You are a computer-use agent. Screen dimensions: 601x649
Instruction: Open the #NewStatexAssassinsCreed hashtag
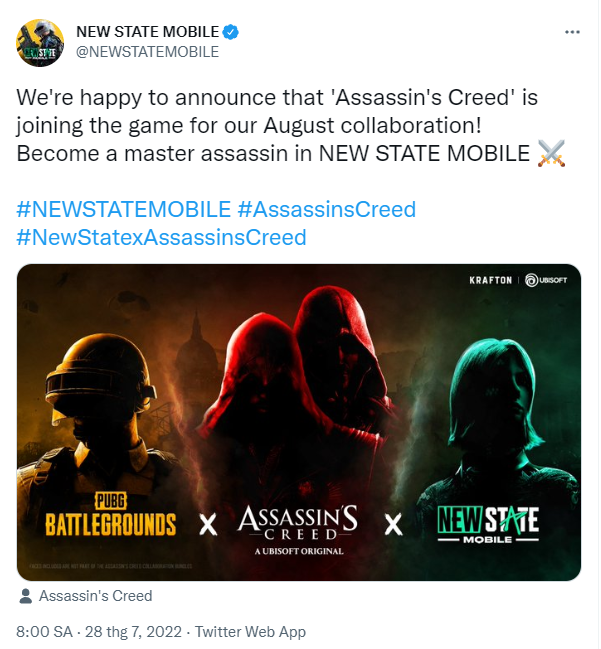[x=161, y=238]
